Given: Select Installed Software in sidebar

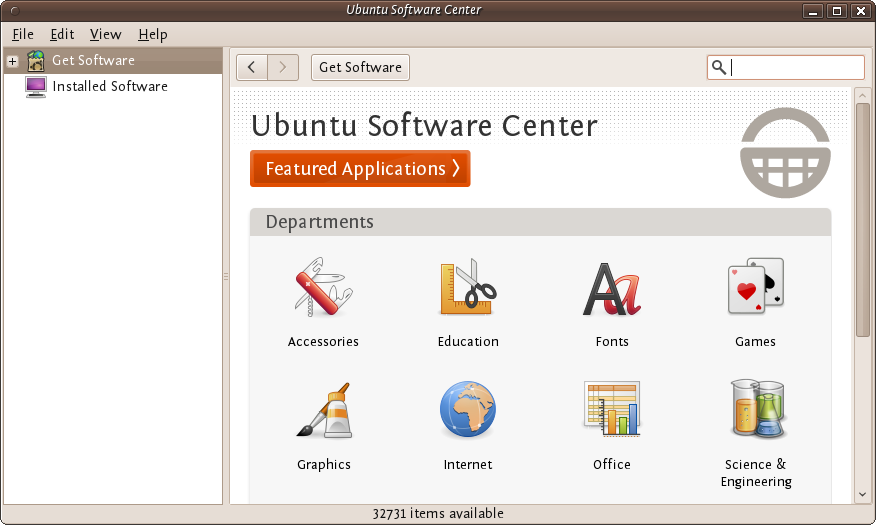Looking at the screenshot, I should (x=110, y=86).
